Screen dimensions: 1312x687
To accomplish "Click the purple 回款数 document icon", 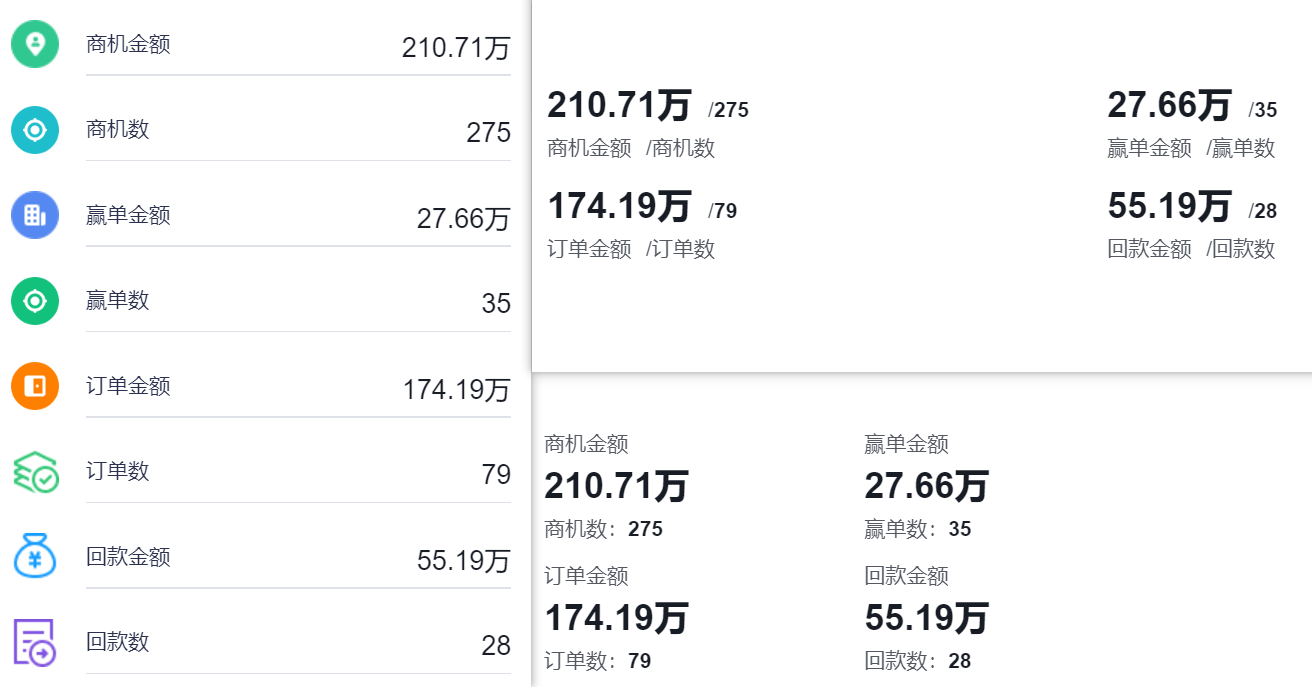I will point(35,642).
